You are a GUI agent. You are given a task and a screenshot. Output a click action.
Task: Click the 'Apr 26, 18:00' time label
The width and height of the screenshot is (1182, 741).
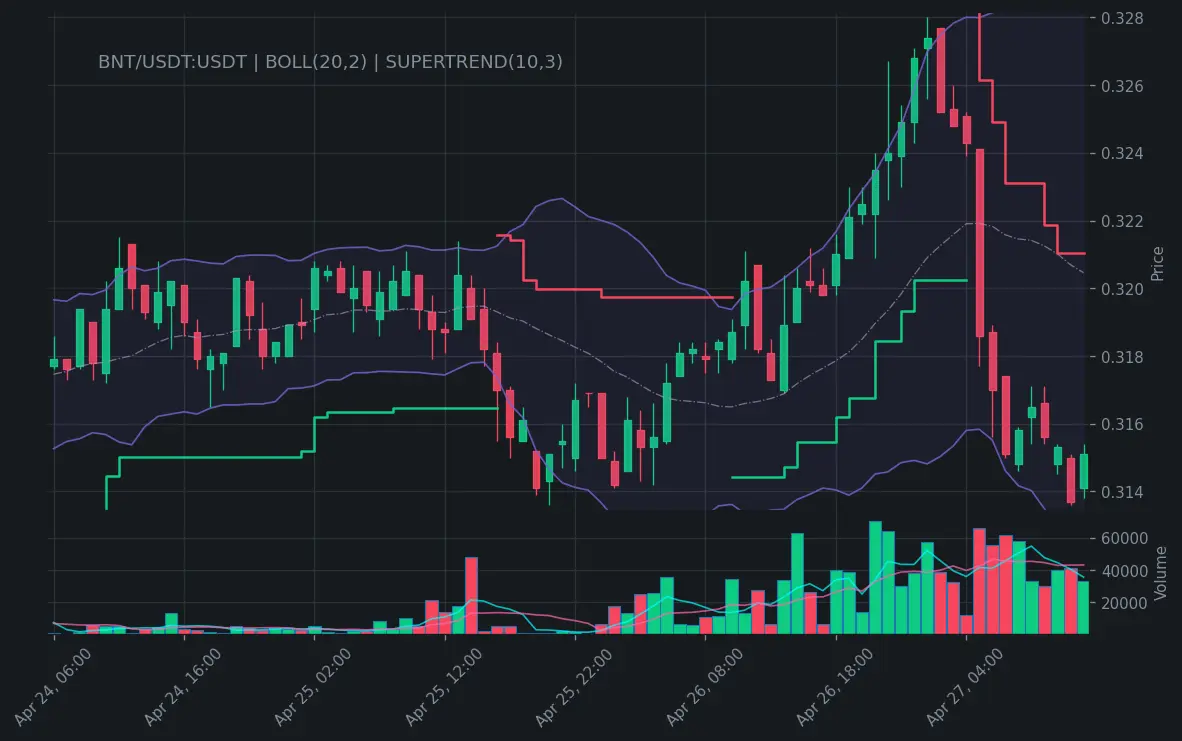pos(834,687)
